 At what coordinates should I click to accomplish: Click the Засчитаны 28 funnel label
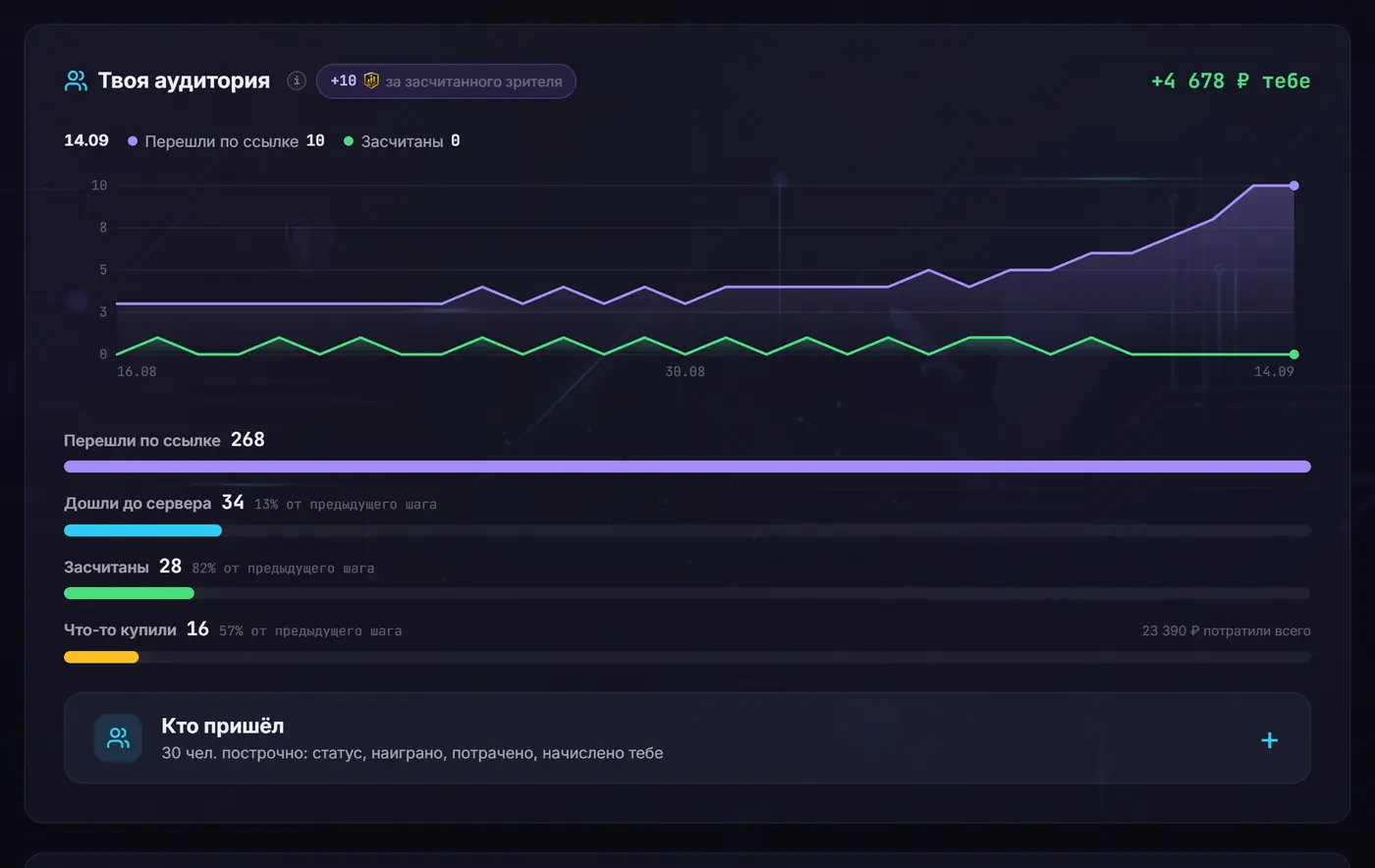pos(123,567)
